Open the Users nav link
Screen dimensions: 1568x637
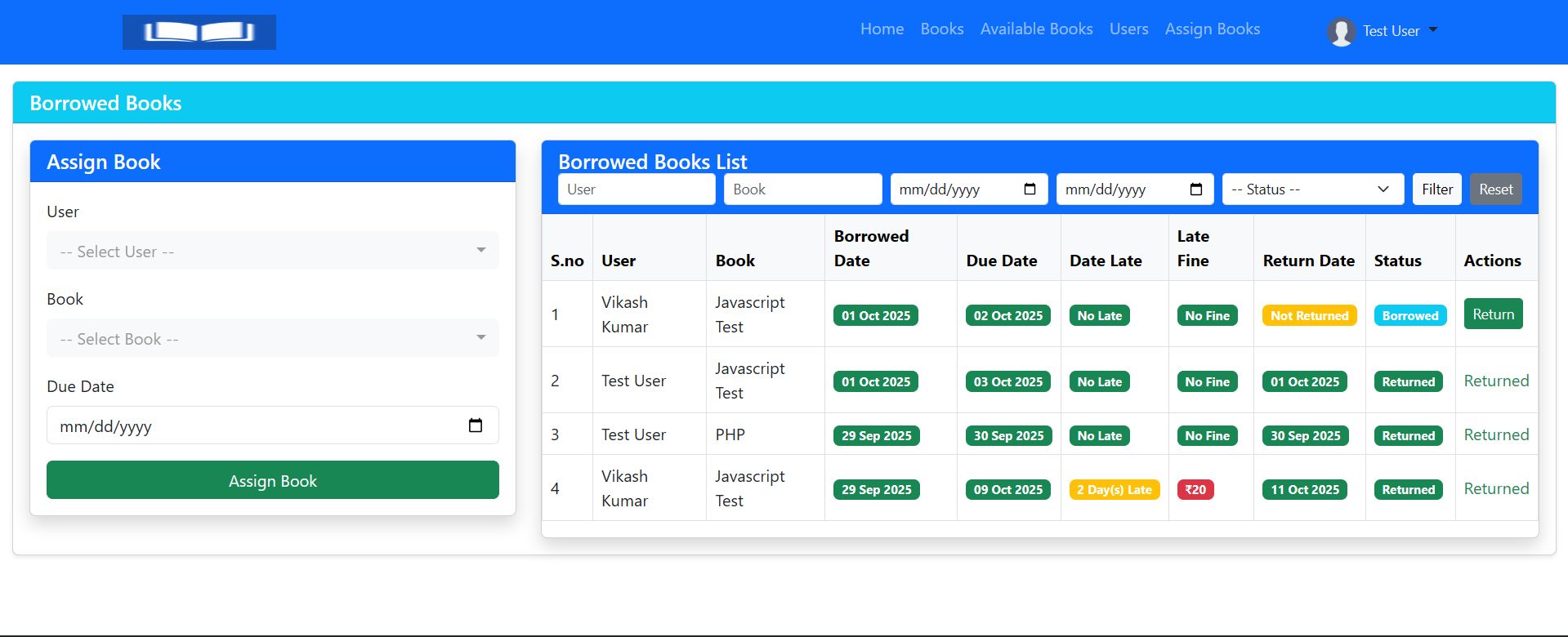[1128, 29]
